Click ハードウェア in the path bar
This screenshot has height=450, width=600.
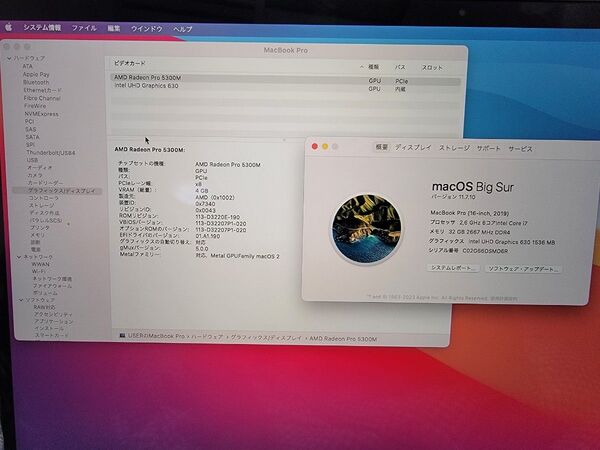(207, 337)
